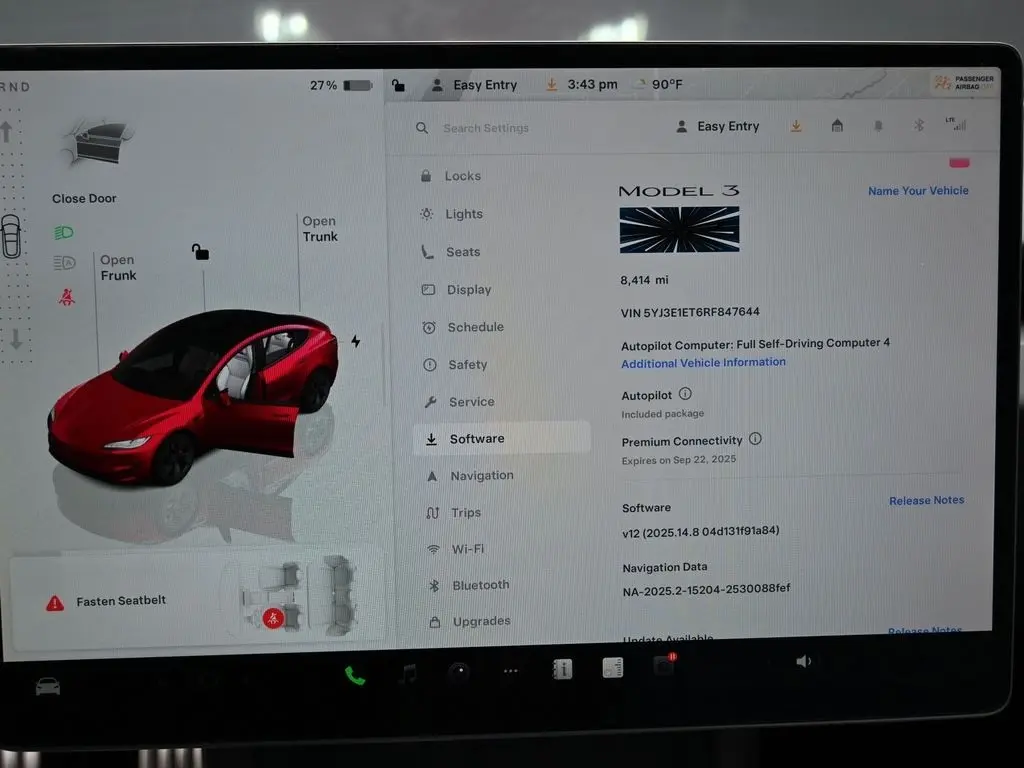Open dock app with red notification badge
Screen dimensions: 1024x768
(x=664, y=665)
